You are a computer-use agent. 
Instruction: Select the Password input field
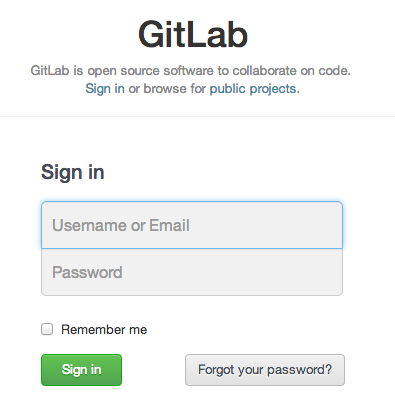[x=192, y=272]
